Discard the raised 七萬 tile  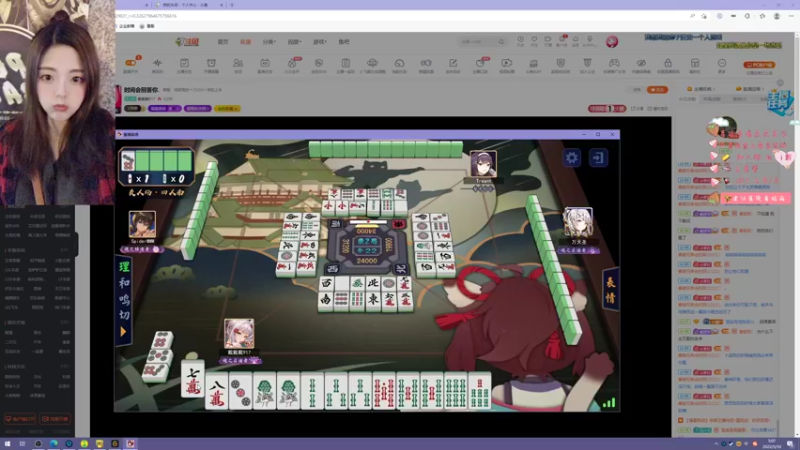pos(193,379)
